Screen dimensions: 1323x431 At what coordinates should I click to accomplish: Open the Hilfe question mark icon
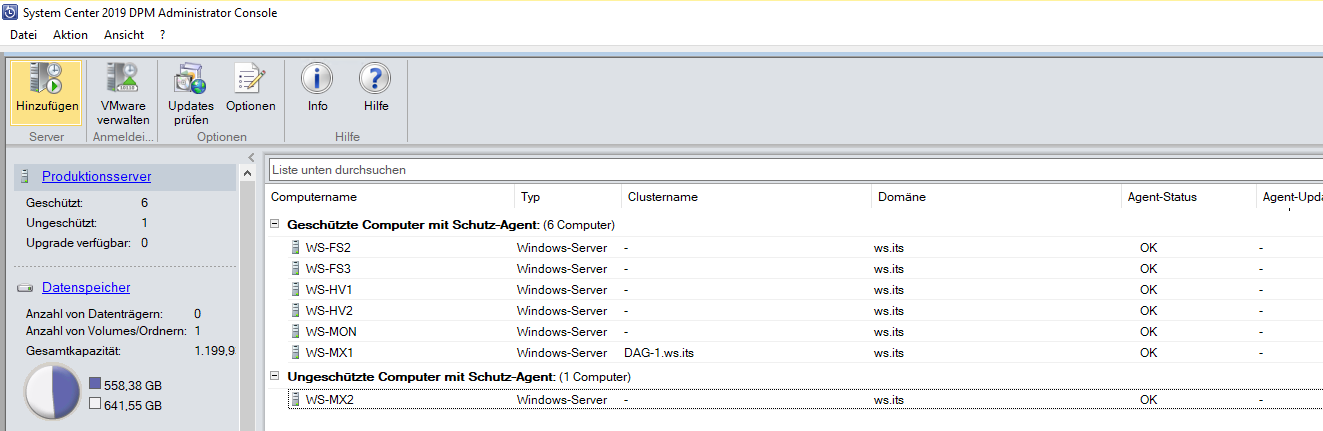tap(376, 79)
